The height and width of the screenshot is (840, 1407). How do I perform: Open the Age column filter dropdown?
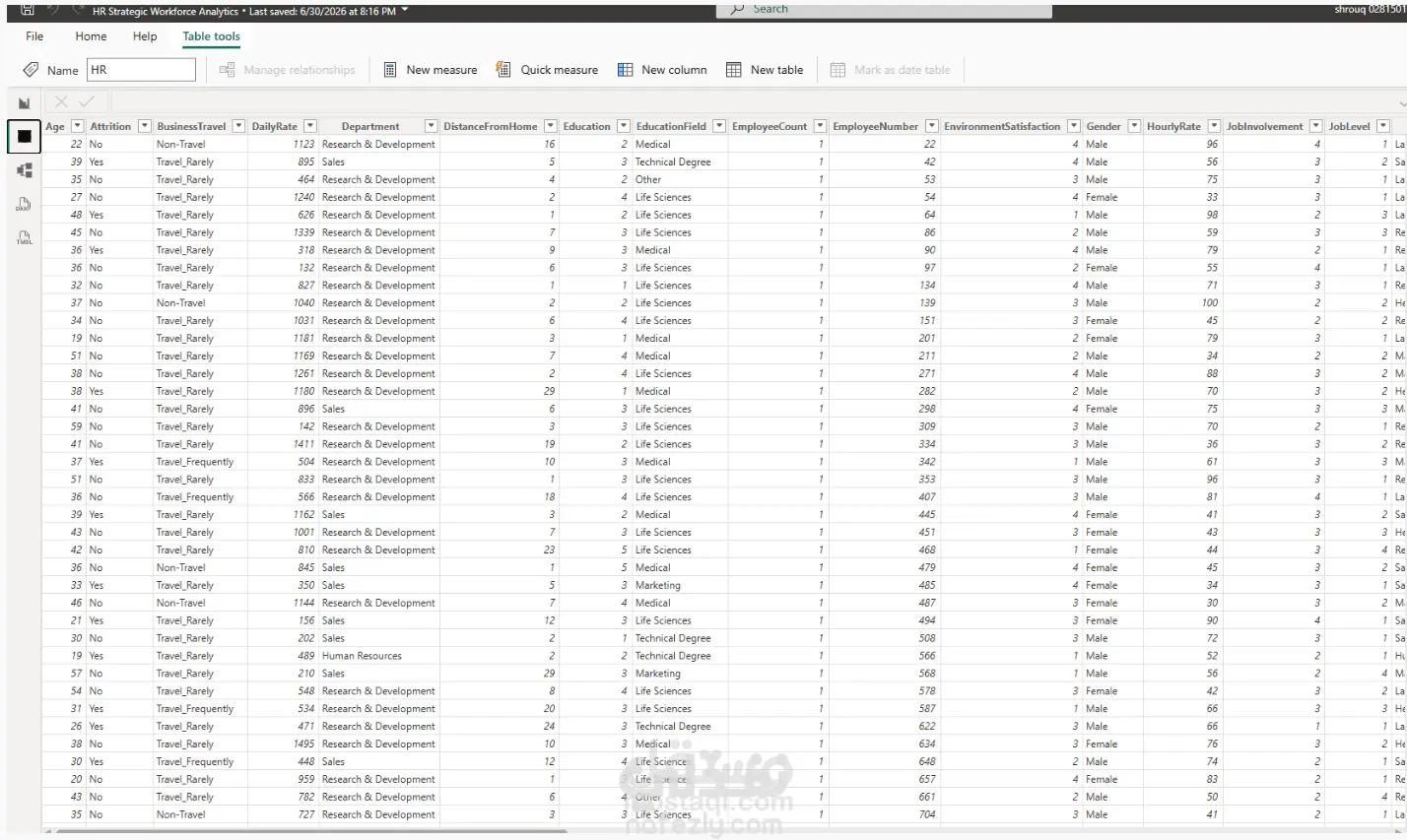coord(78,126)
